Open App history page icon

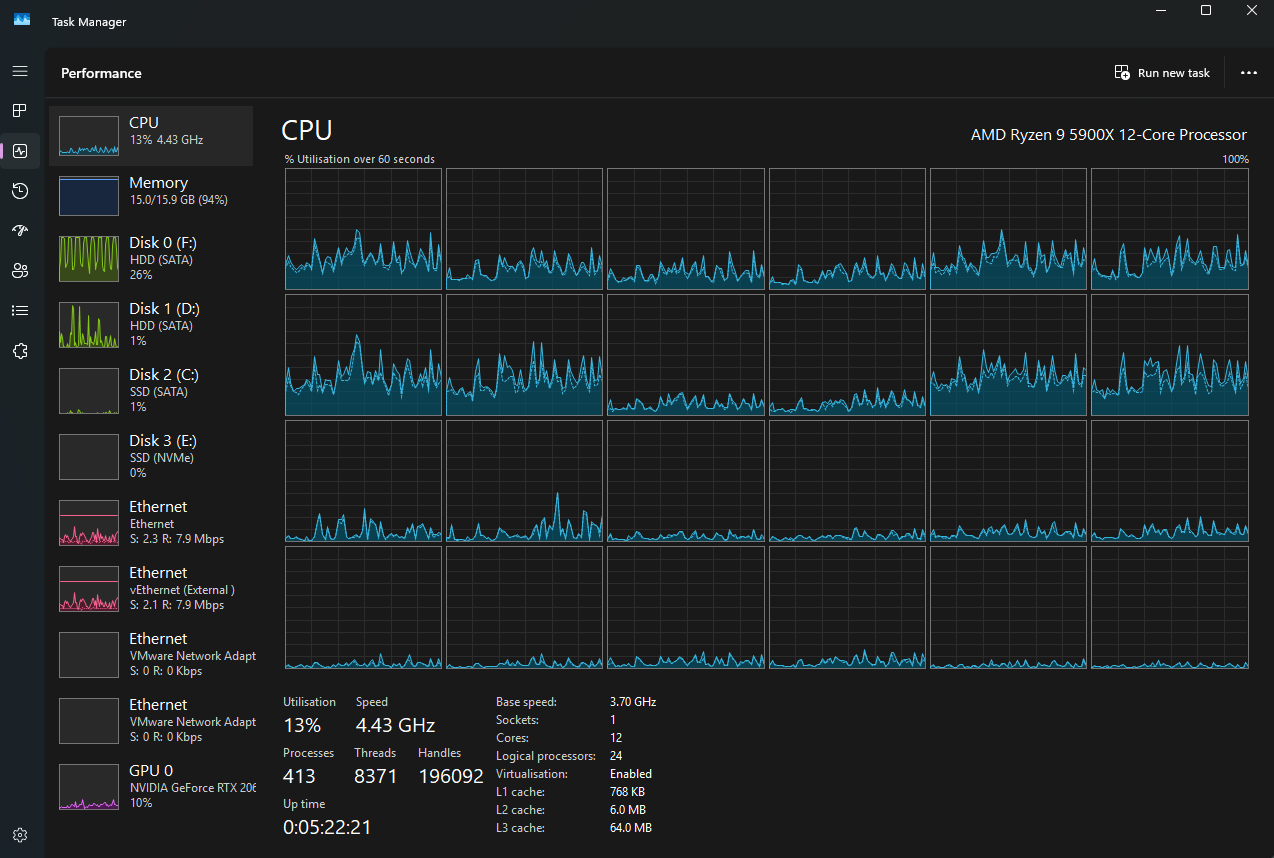[20, 191]
